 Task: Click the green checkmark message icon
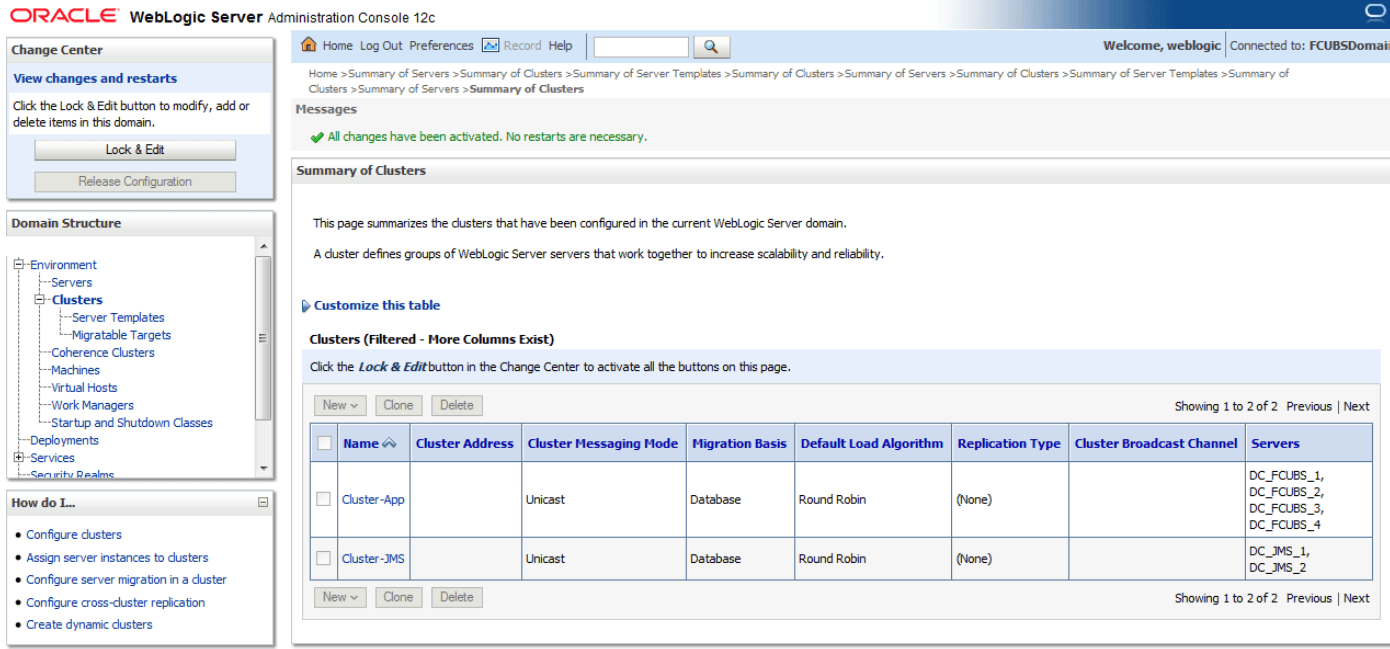[x=316, y=133]
